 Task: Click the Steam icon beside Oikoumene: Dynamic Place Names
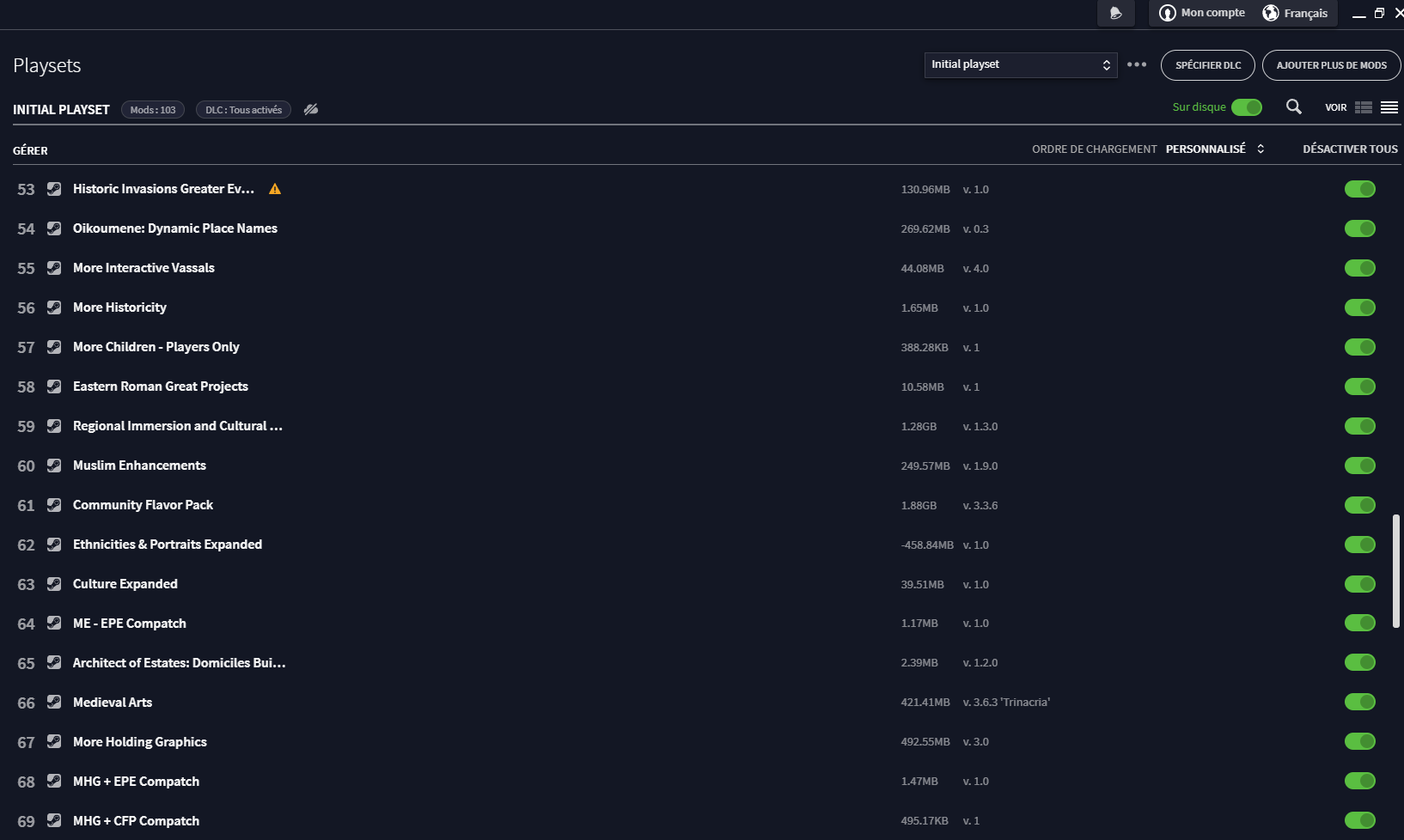[54, 228]
